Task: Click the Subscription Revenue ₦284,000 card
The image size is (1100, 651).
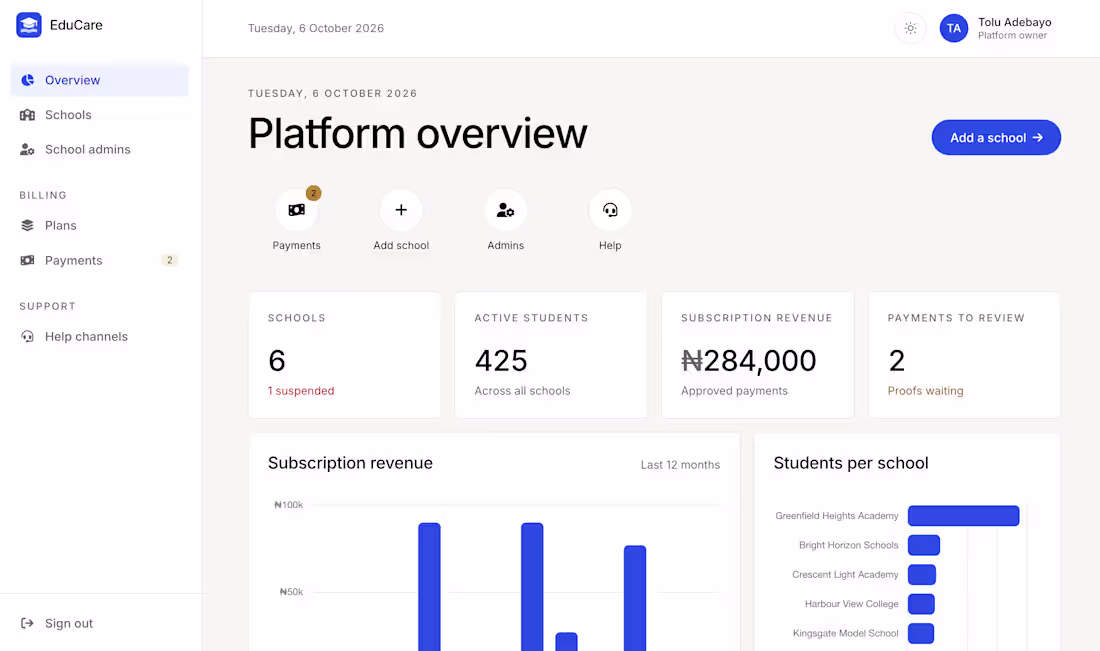Action: coord(758,355)
